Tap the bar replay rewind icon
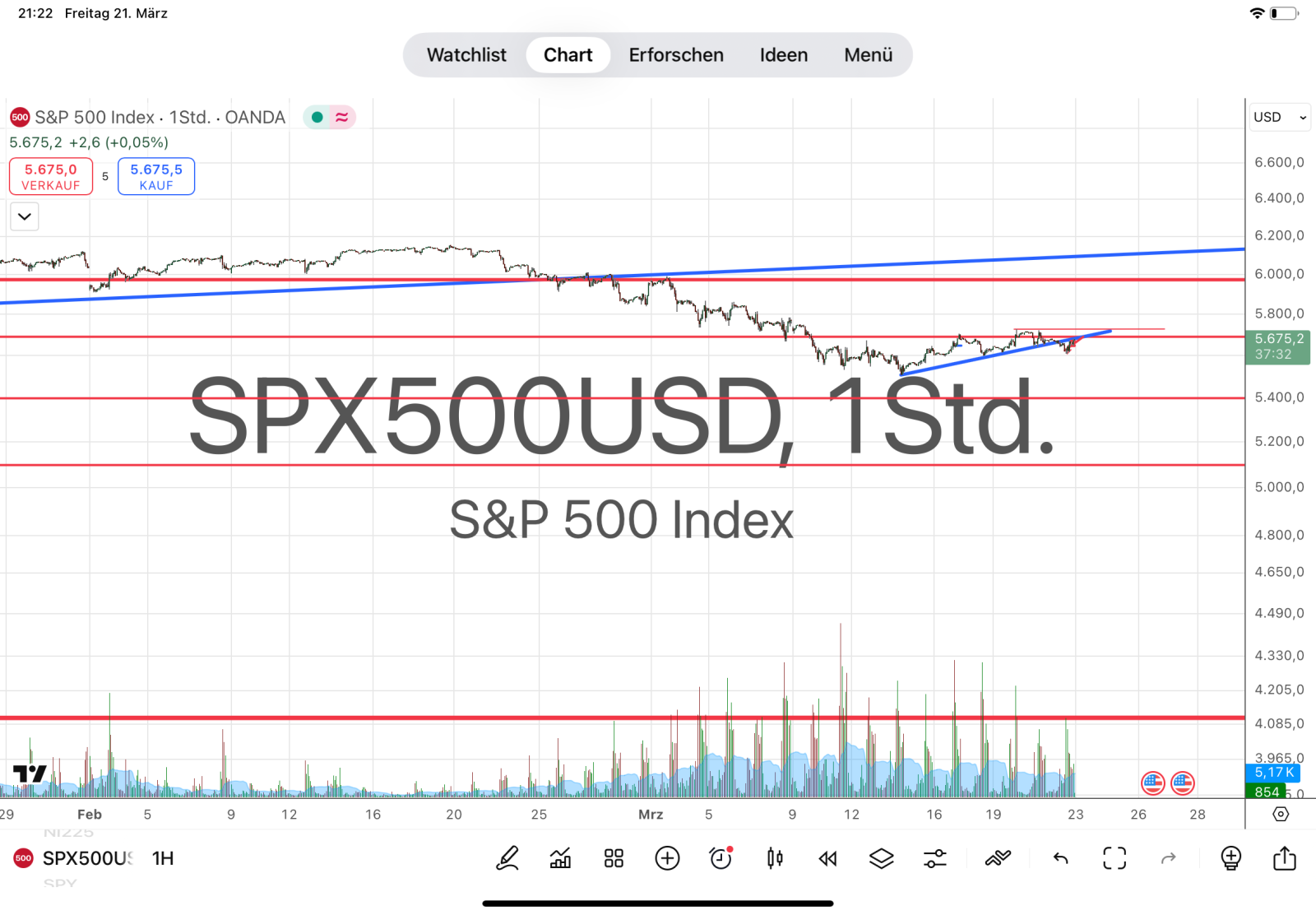Viewport: 1316px width, 915px height. pos(827,858)
